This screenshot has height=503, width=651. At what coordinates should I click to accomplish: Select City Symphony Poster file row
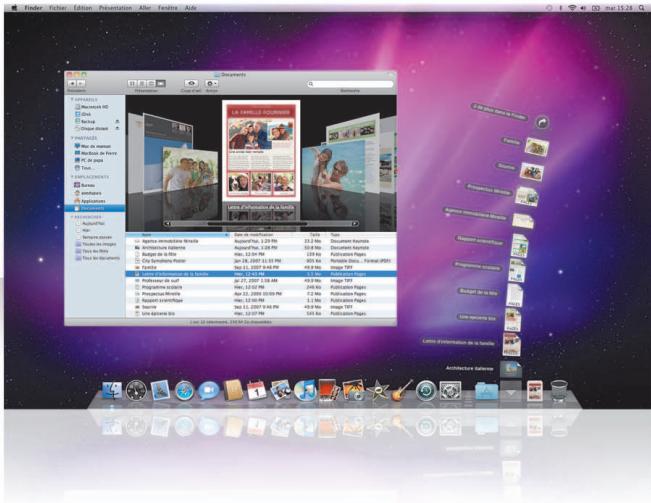point(261,261)
